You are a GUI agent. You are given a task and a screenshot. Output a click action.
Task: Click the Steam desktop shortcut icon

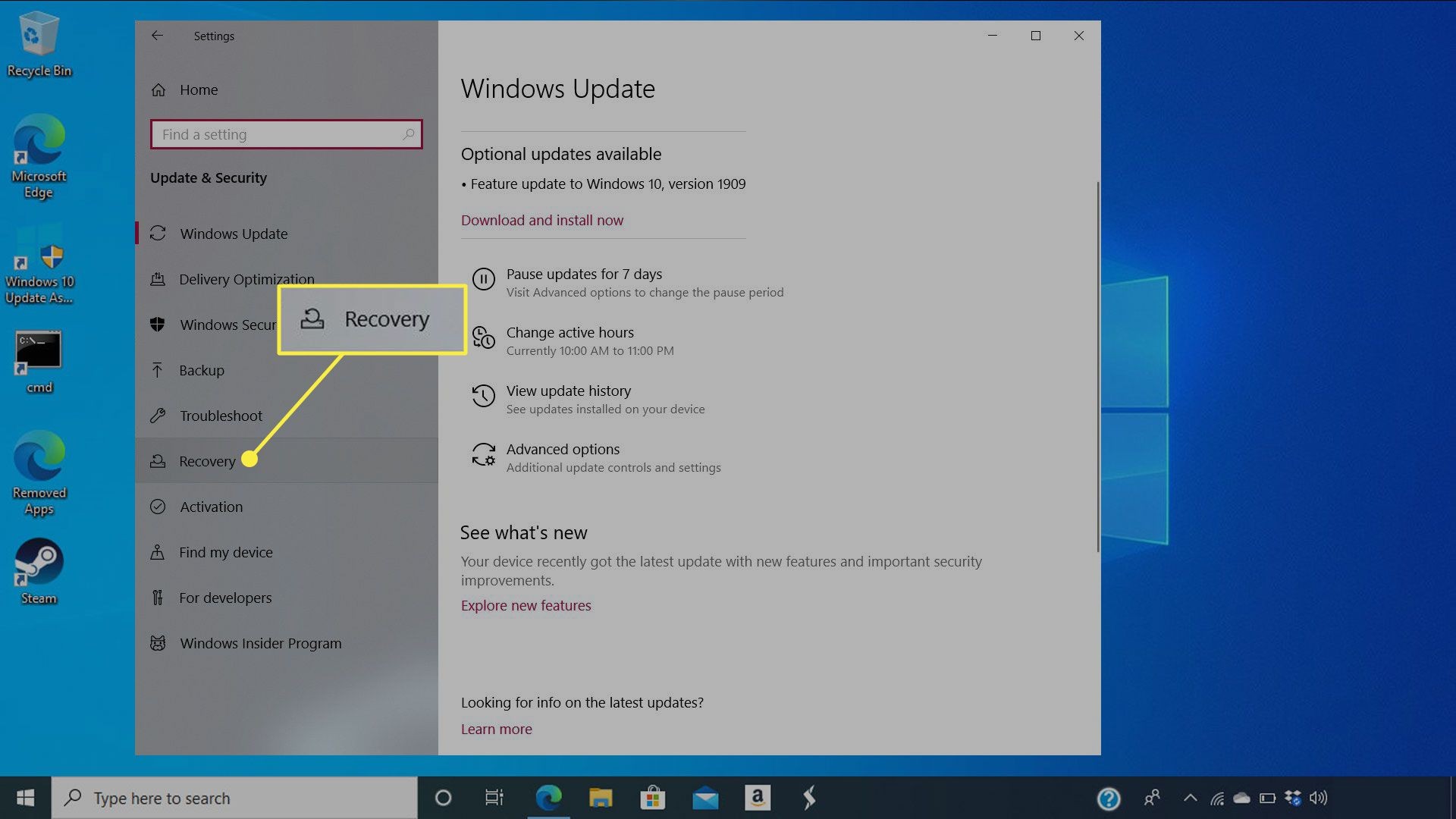tap(39, 563)
